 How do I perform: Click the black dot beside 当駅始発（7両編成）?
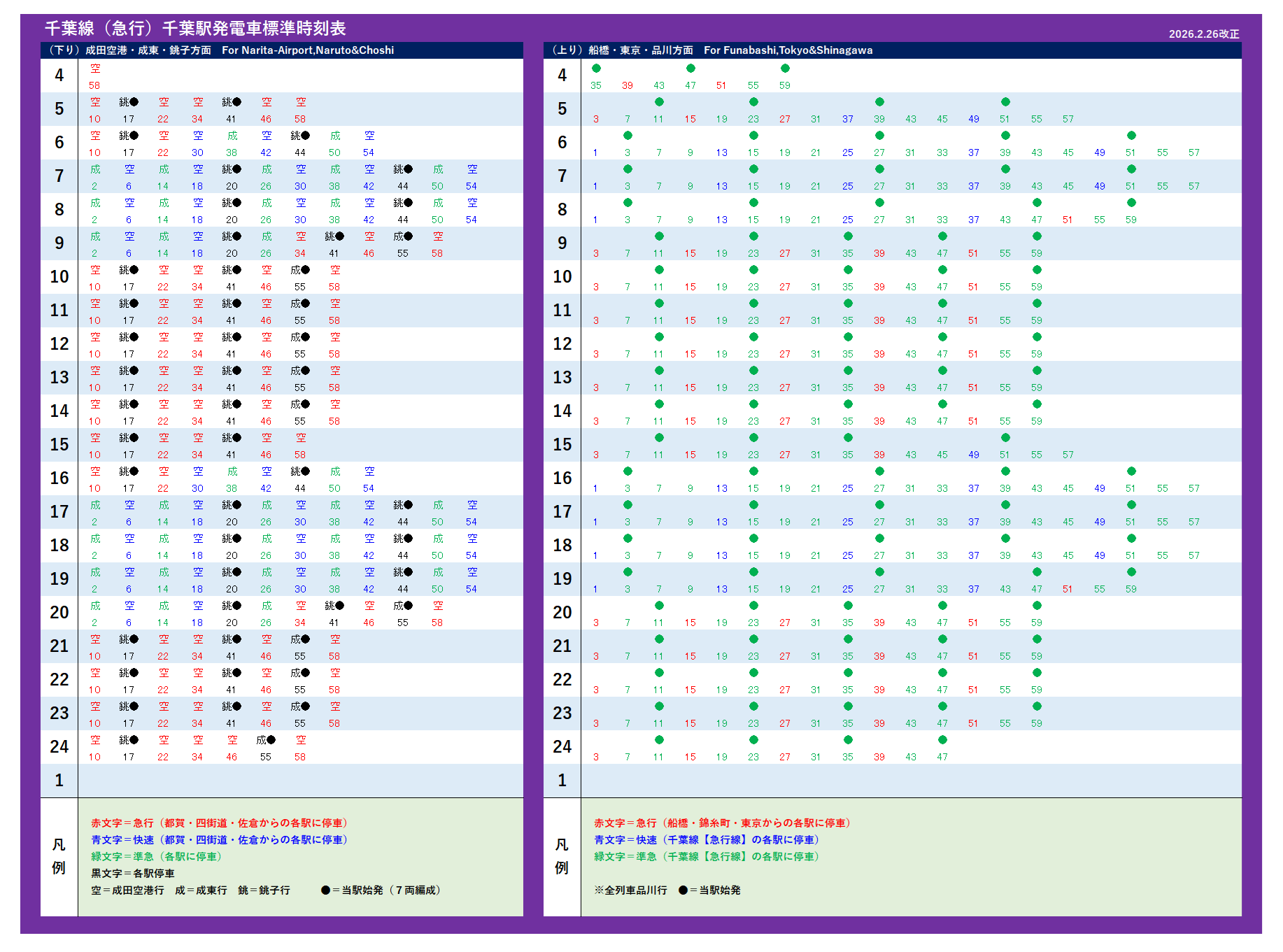point(325,890)
